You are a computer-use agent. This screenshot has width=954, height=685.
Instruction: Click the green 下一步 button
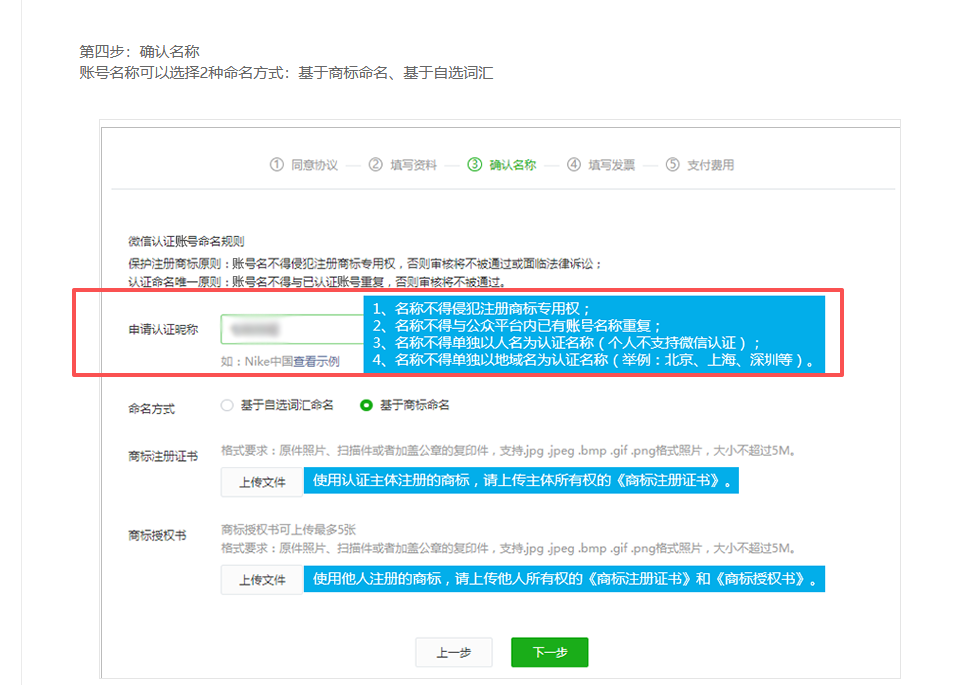(x=549, y=653)
